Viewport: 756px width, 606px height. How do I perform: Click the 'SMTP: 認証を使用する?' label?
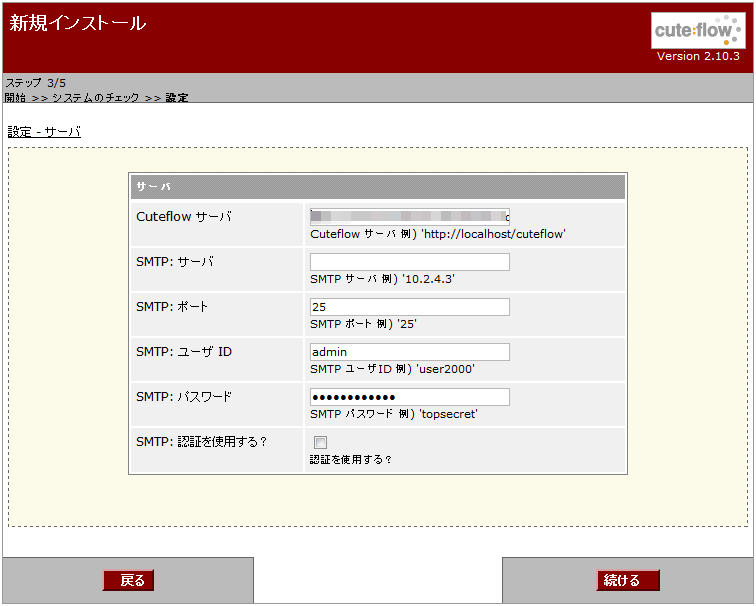click(x=202, y=442)
